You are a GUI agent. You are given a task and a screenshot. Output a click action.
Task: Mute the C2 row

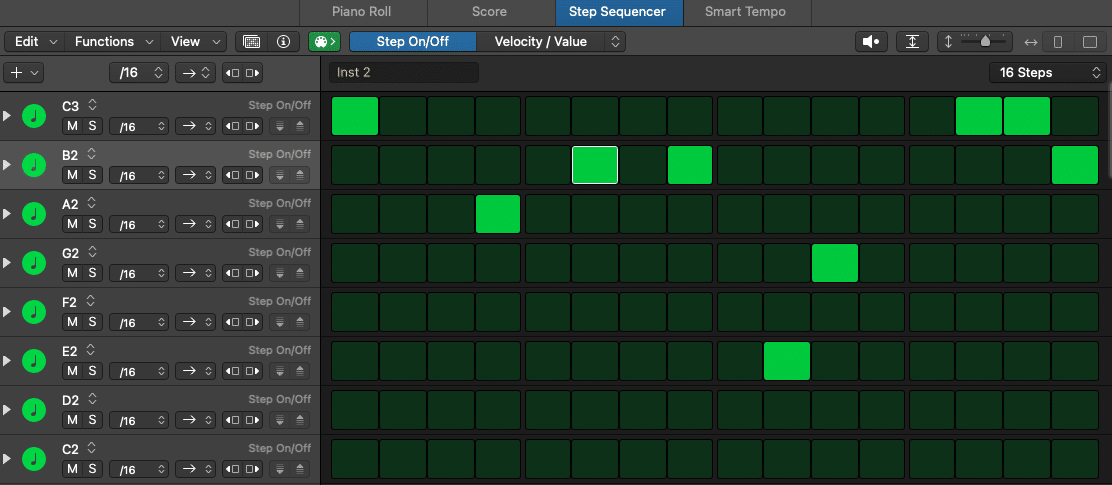tap(72, 469)
